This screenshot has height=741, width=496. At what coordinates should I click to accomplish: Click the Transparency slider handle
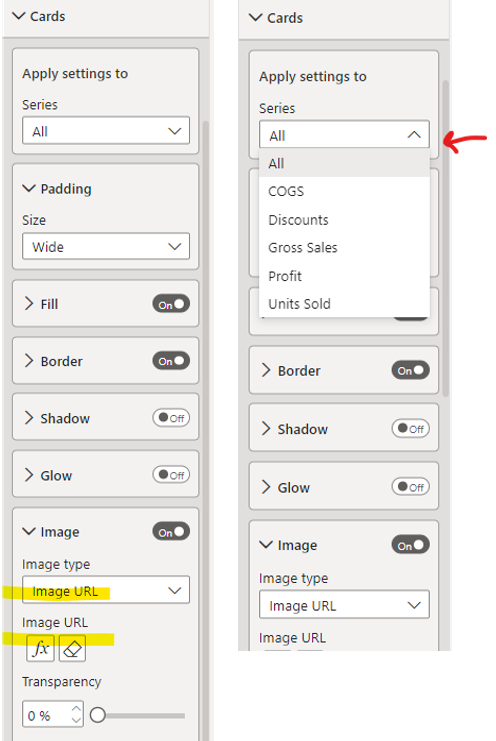pos(98,715)
